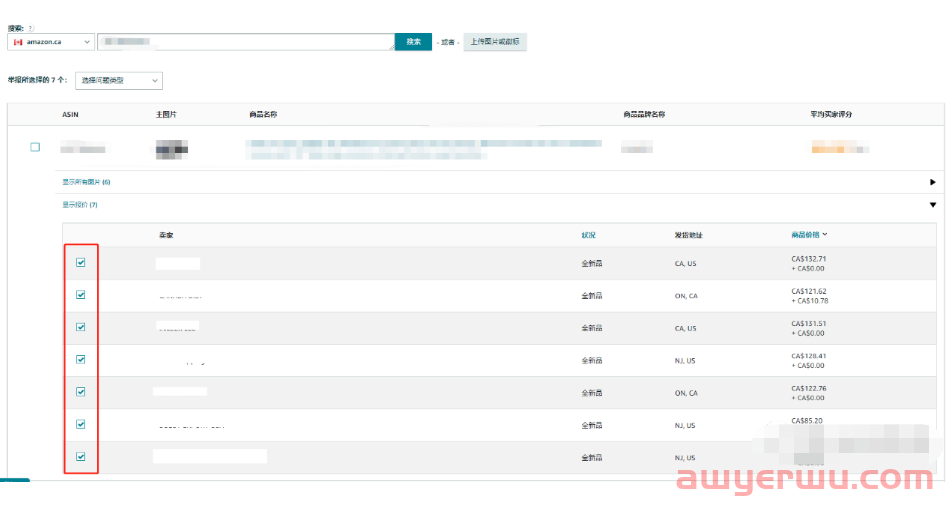This screenshot has width=952, height=509.
Task: Collapse the offers list down arrow
Action: pyautogui.click(x=933, y=205)
